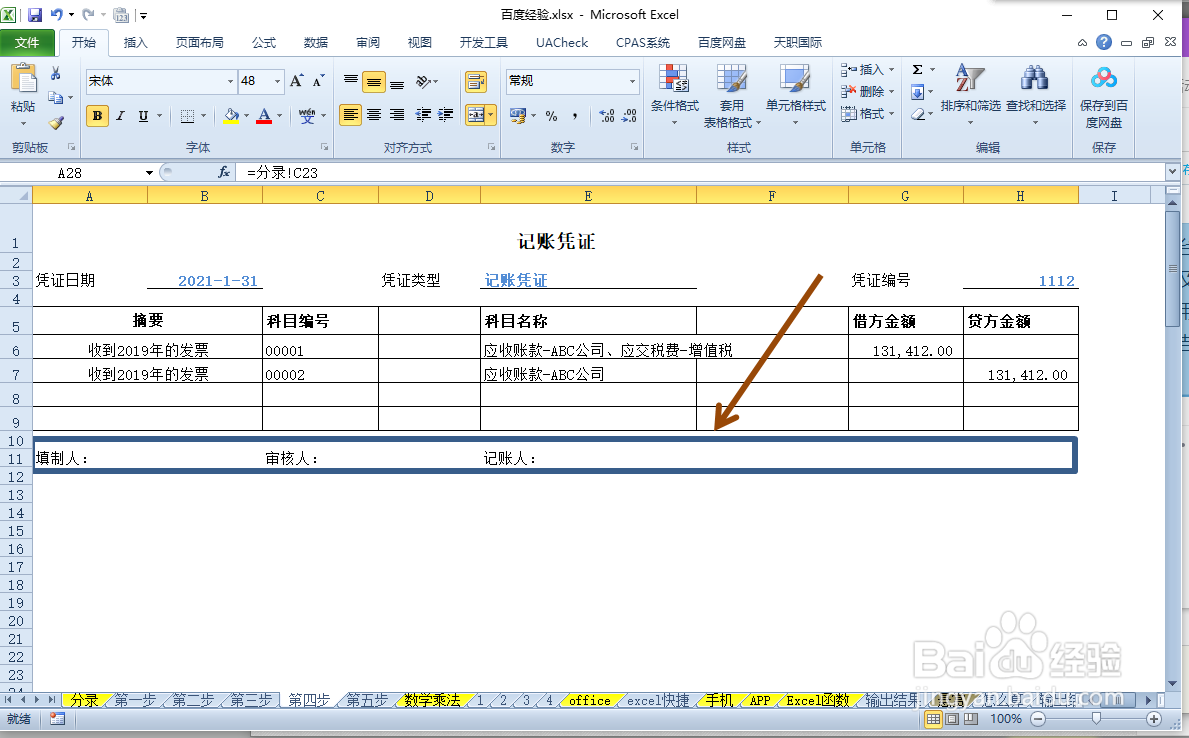Switch to the 分录 sheet tab

click(85, 700)
